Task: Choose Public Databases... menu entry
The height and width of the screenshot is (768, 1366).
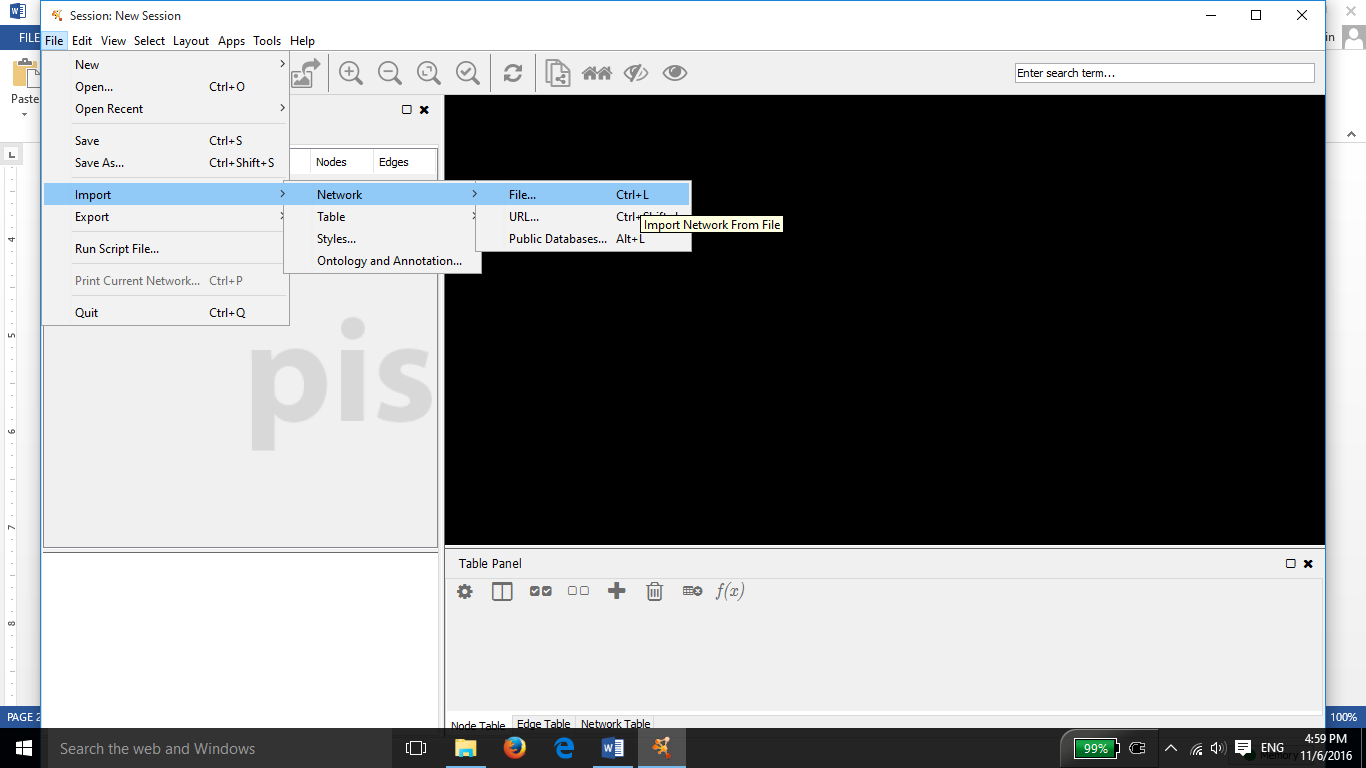Action: [557, 239]
